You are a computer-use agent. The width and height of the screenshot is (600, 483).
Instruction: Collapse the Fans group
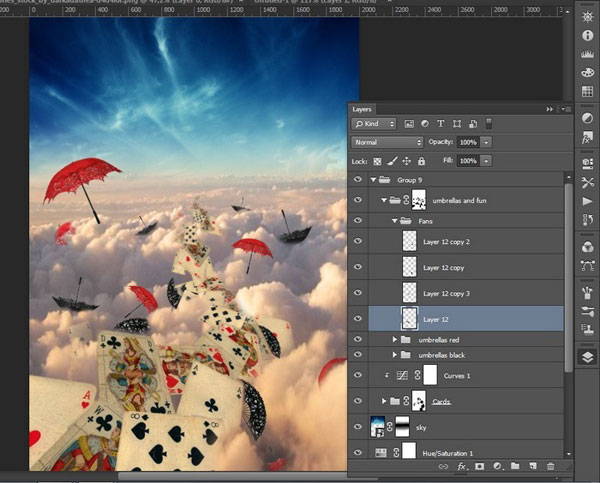395,221
